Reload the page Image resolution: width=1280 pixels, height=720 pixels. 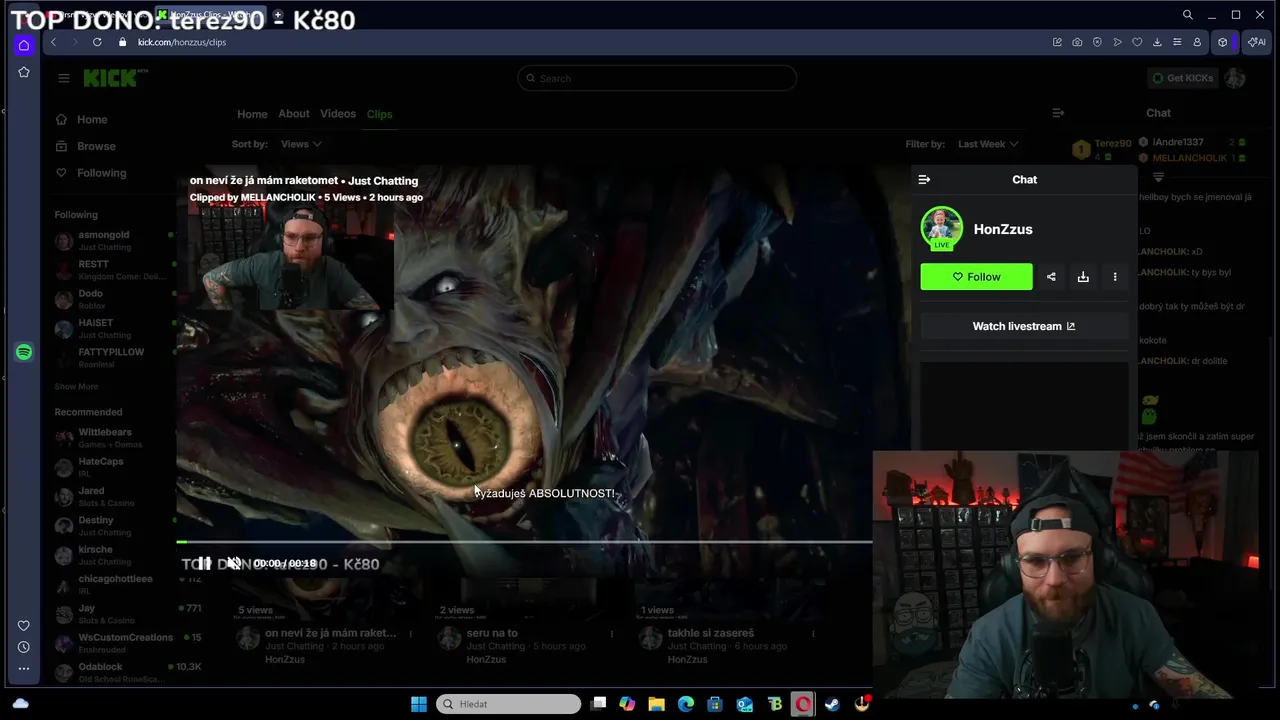click(97, 42)
